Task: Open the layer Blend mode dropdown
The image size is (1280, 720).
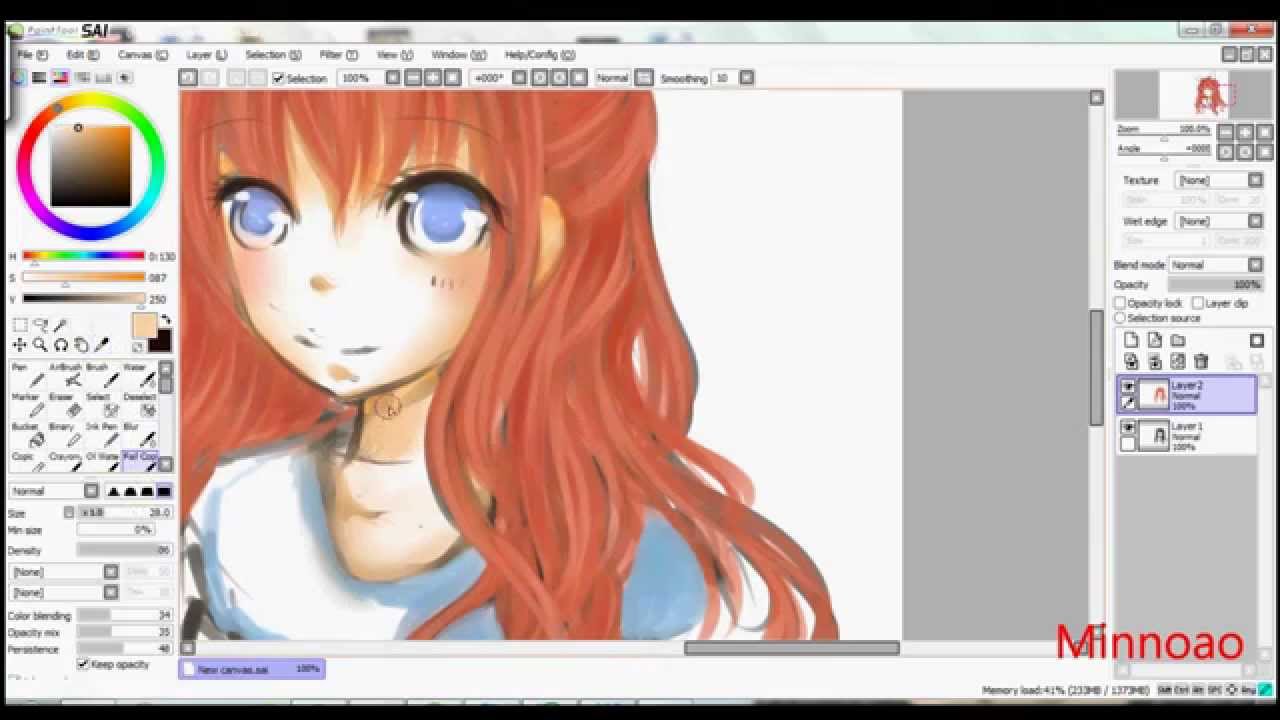Action: point(1217,265)
